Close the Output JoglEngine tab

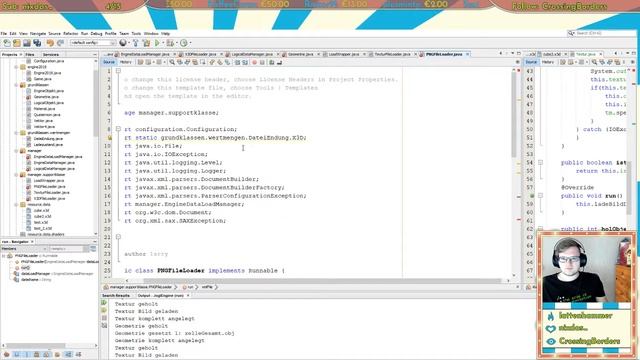tap(188, 296)
